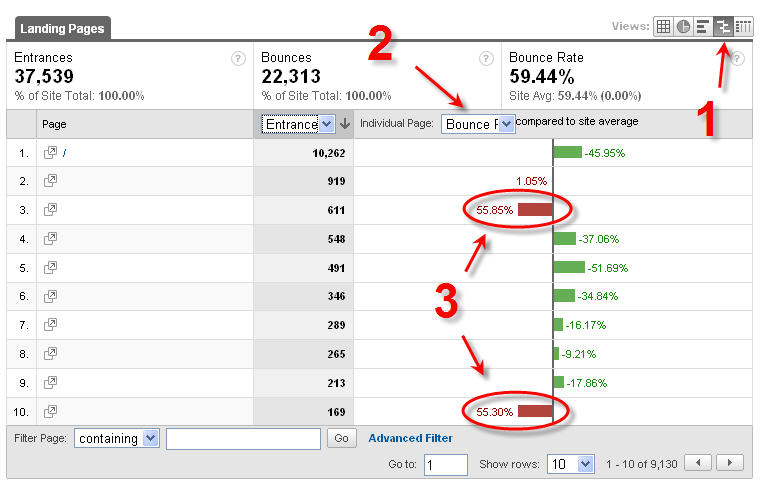This screenshot has width=760, height=487.
Task: Open the Advanced Filter link
Action: (x=410, y=438)
